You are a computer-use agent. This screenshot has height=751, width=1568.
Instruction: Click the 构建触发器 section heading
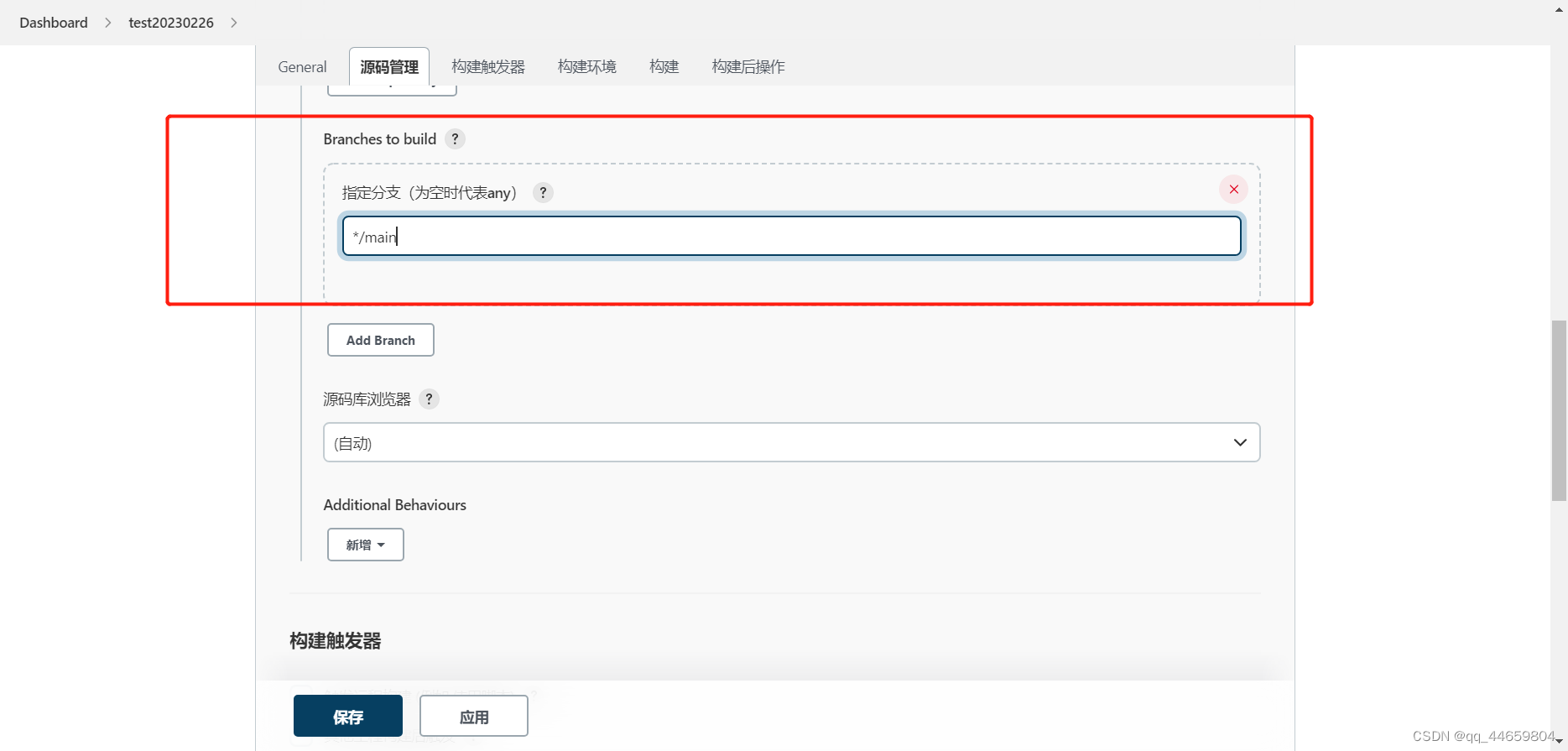pos(336,641)
